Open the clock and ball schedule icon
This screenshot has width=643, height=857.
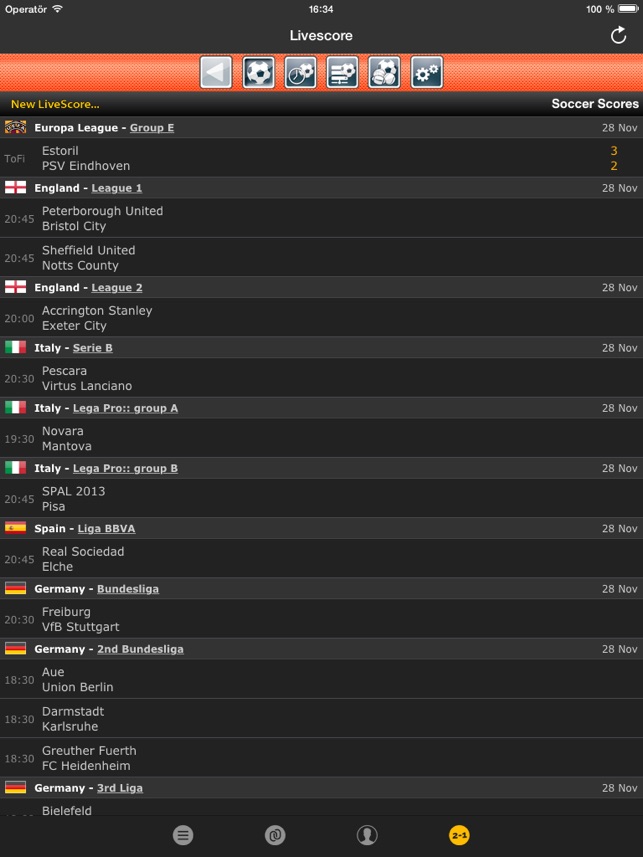(301, 72)
